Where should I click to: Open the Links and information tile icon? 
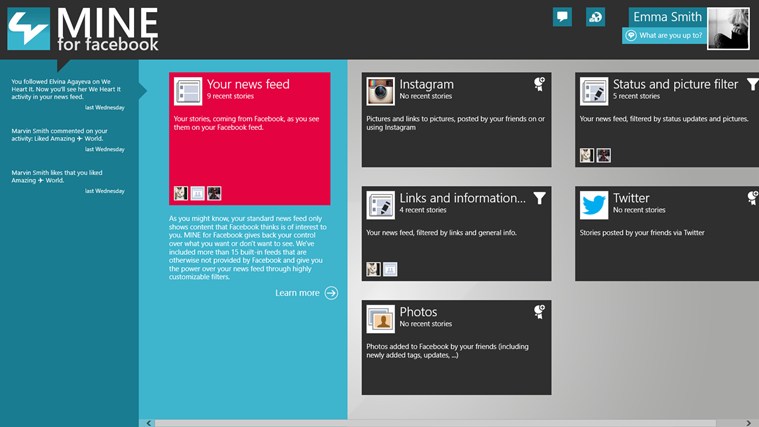380,205
